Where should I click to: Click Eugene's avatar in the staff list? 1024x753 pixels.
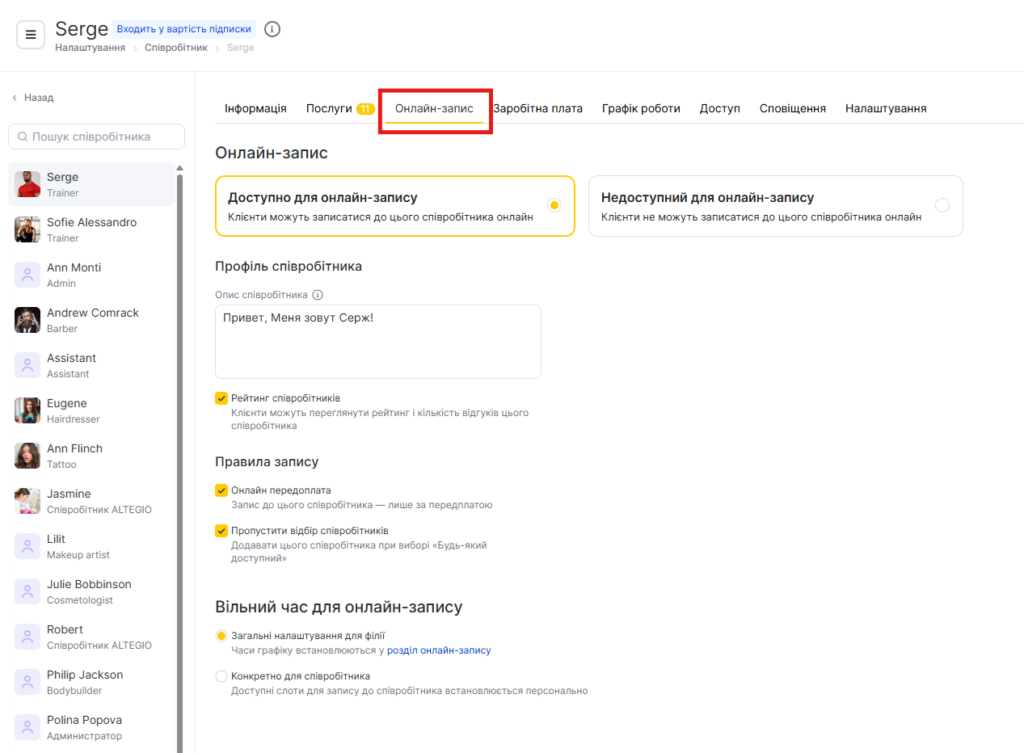pyautogui.click(x=27, y=411)
